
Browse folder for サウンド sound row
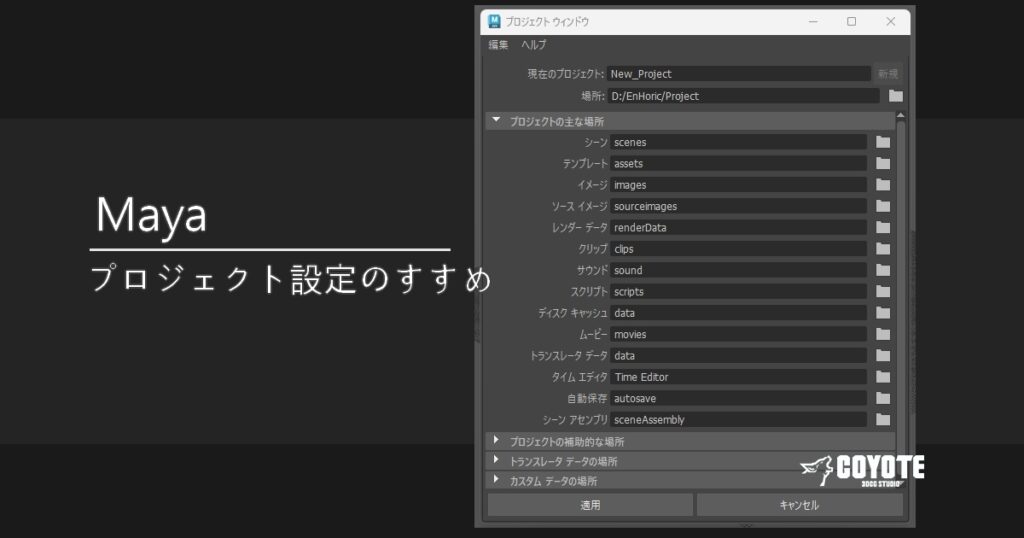(x=883, y=270)
